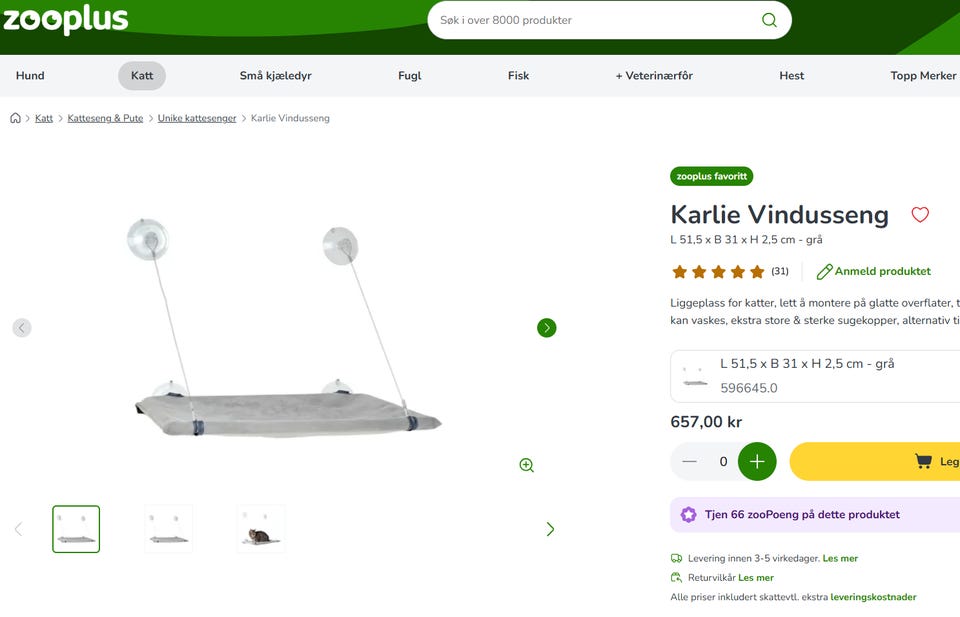Add product to wishlist with heart icon
This screenshot has height=617, width=960.
click(x=920, y=215)
